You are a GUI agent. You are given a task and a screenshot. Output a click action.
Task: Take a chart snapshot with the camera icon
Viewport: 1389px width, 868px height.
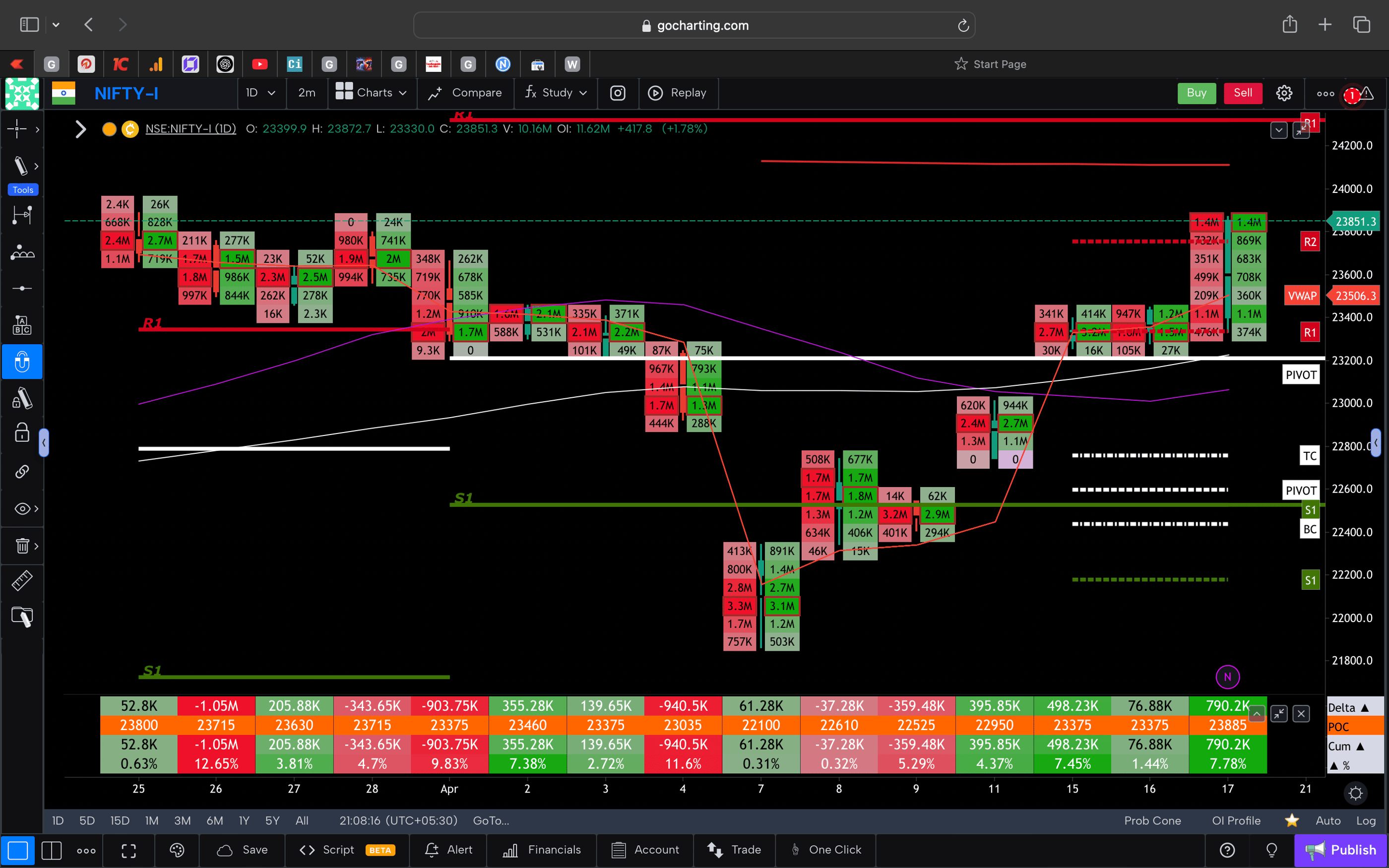tap(618, 93)
